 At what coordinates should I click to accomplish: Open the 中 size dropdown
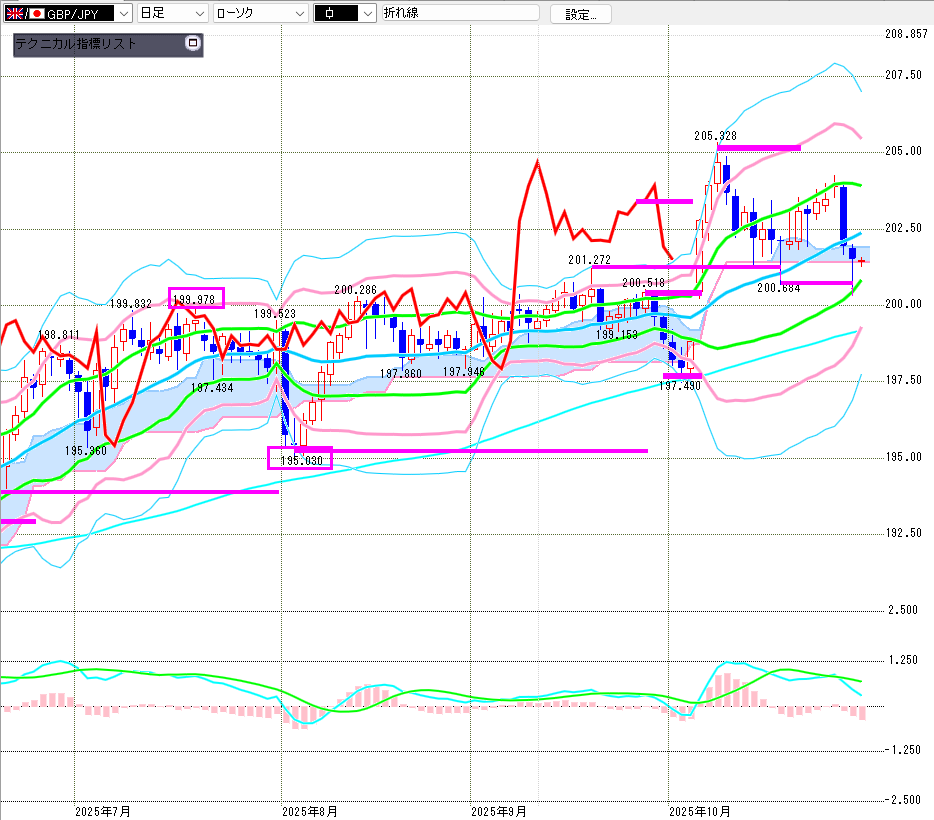pyautogui.click(x=366, y=14)
